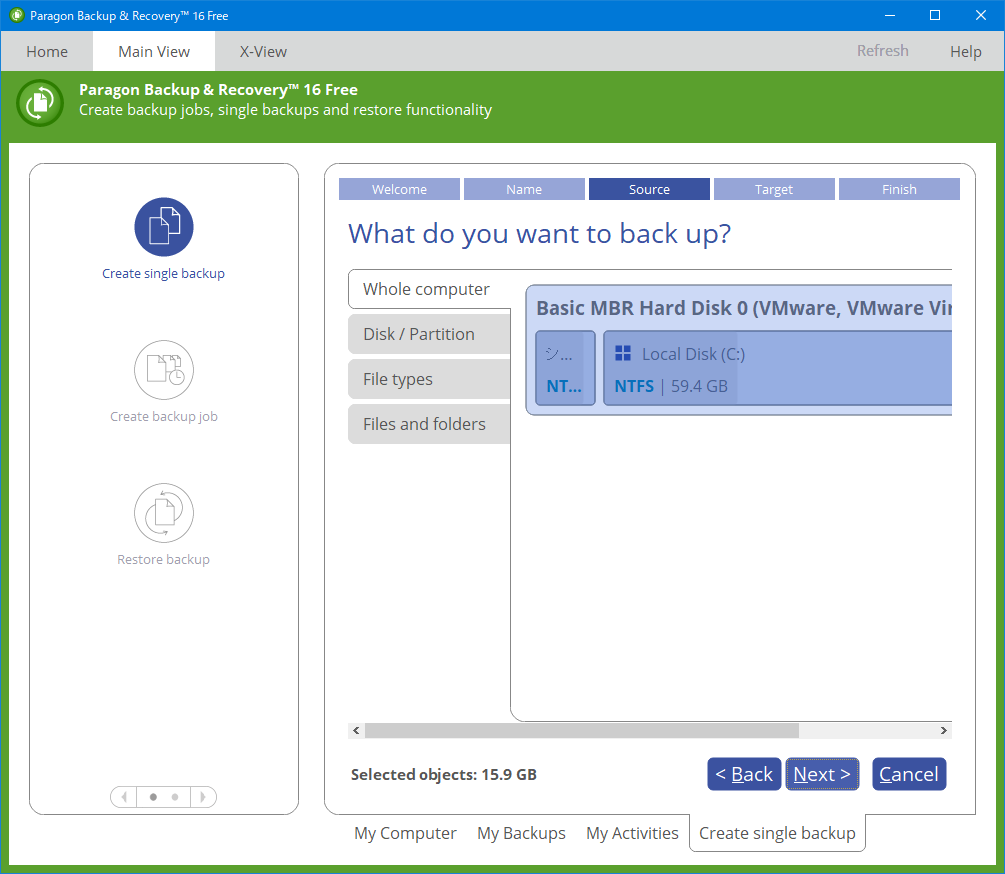Close the Paragon window
The height and width of the screenshot is (874, 1005).
pos(981,15)
